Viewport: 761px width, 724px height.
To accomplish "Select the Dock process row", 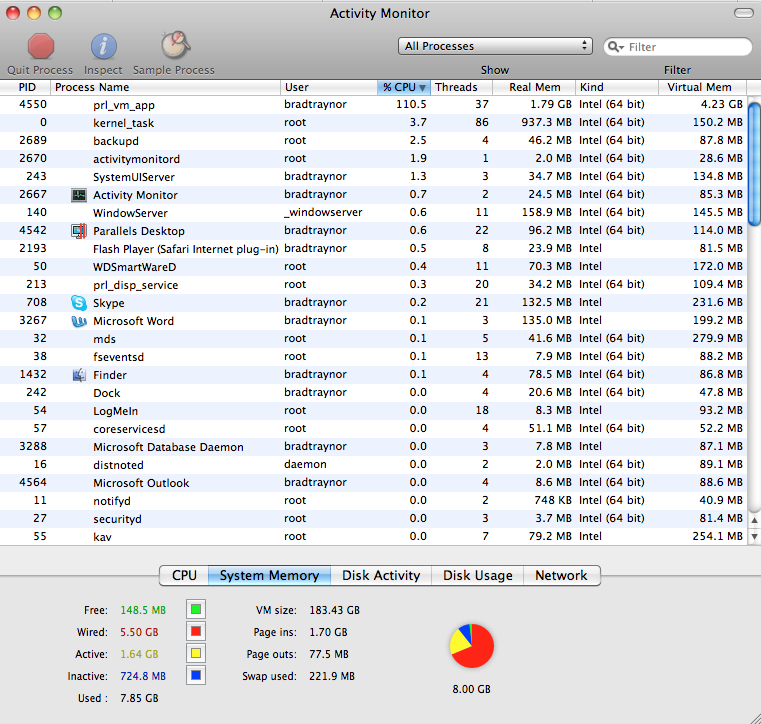I will coord(373,393).
